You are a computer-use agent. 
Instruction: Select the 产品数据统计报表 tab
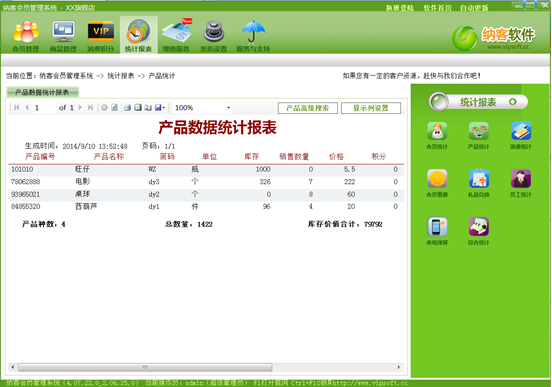(x=42, y=92)
